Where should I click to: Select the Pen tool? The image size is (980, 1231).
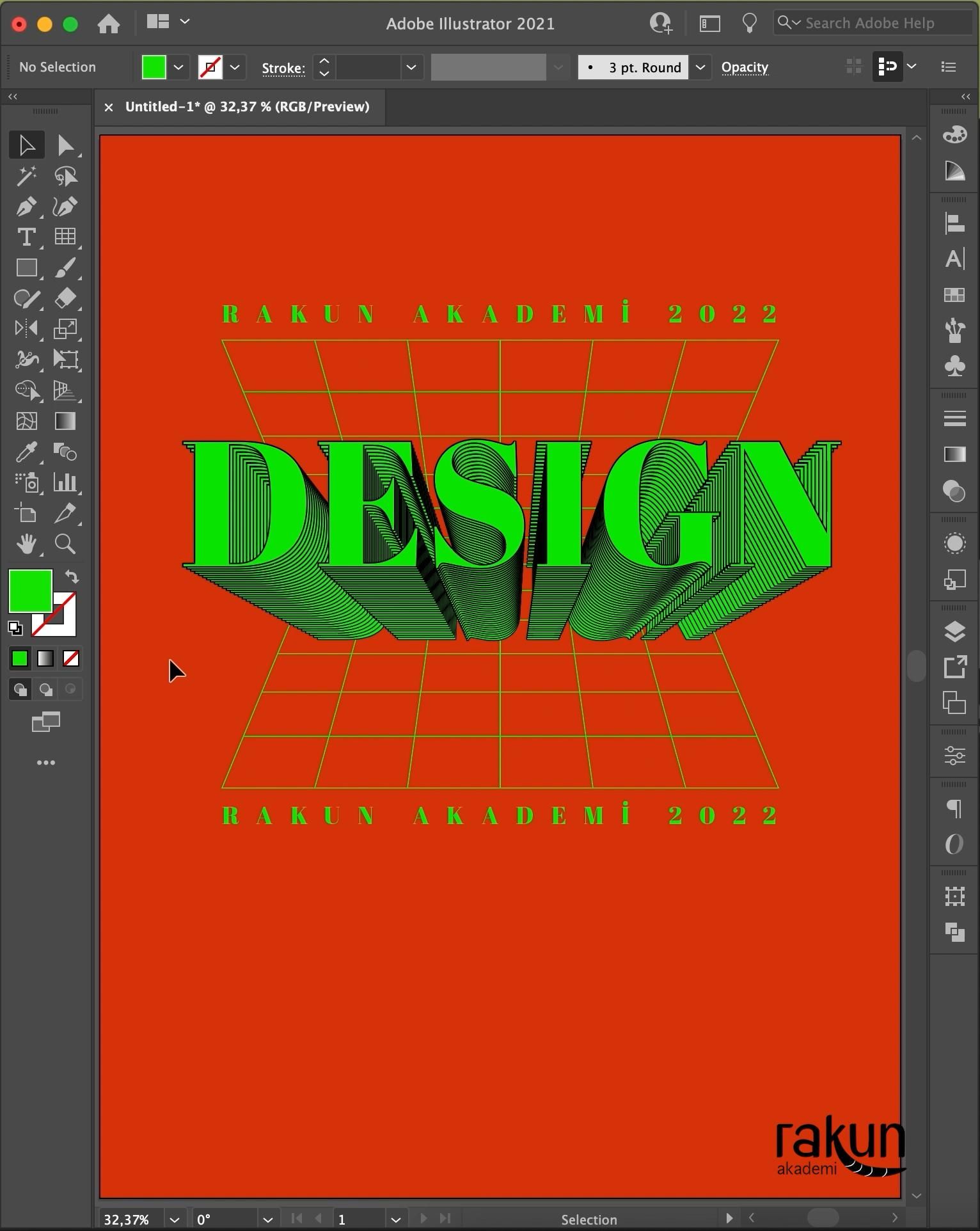tap(26, 207)
